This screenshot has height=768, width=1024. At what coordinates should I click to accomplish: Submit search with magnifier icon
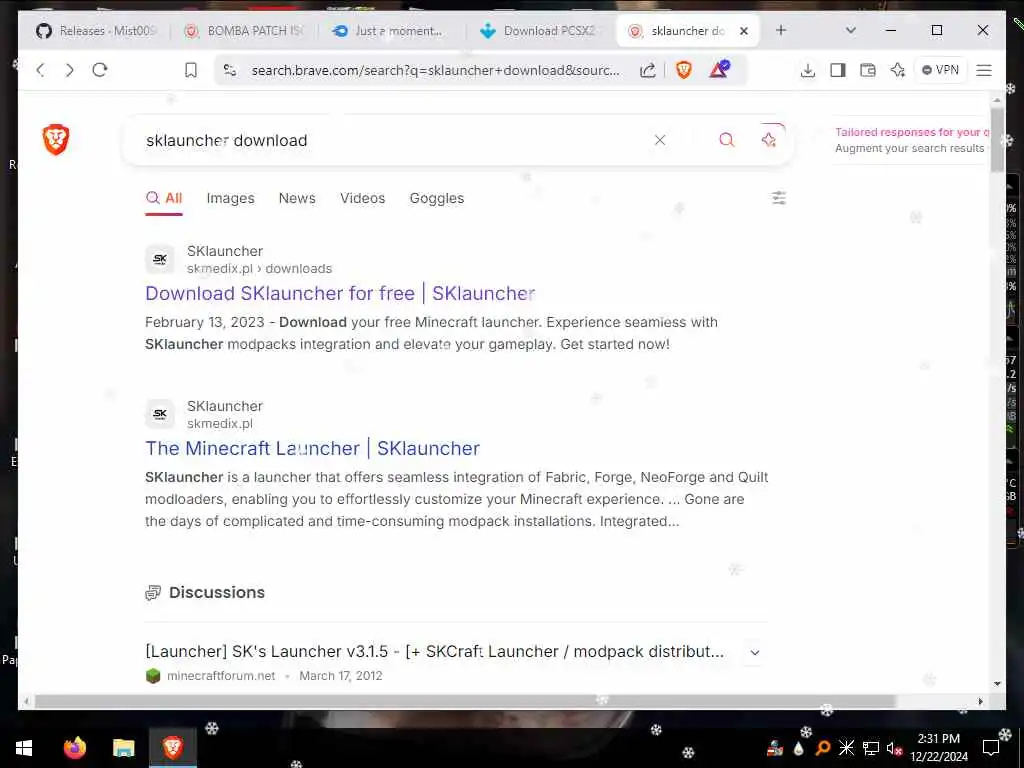pos(727,140)
